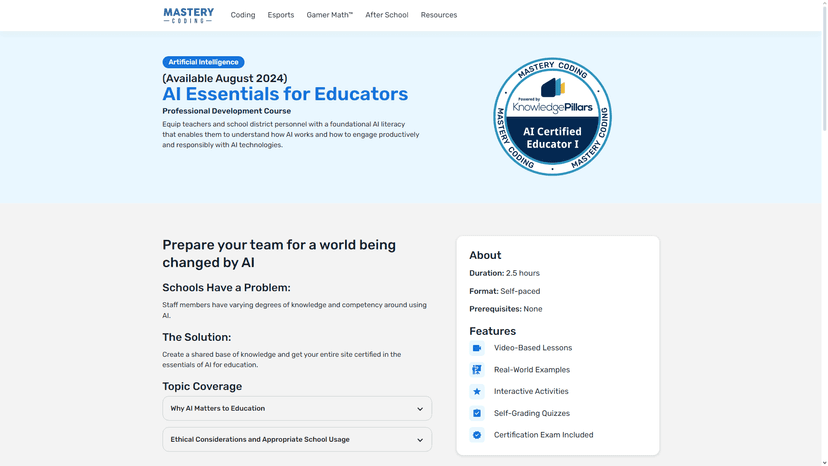Image resolution: width=828 pixels, height=466 pixels.
Task: Click the scrollbar down arrow
Action: pos(824,463)
